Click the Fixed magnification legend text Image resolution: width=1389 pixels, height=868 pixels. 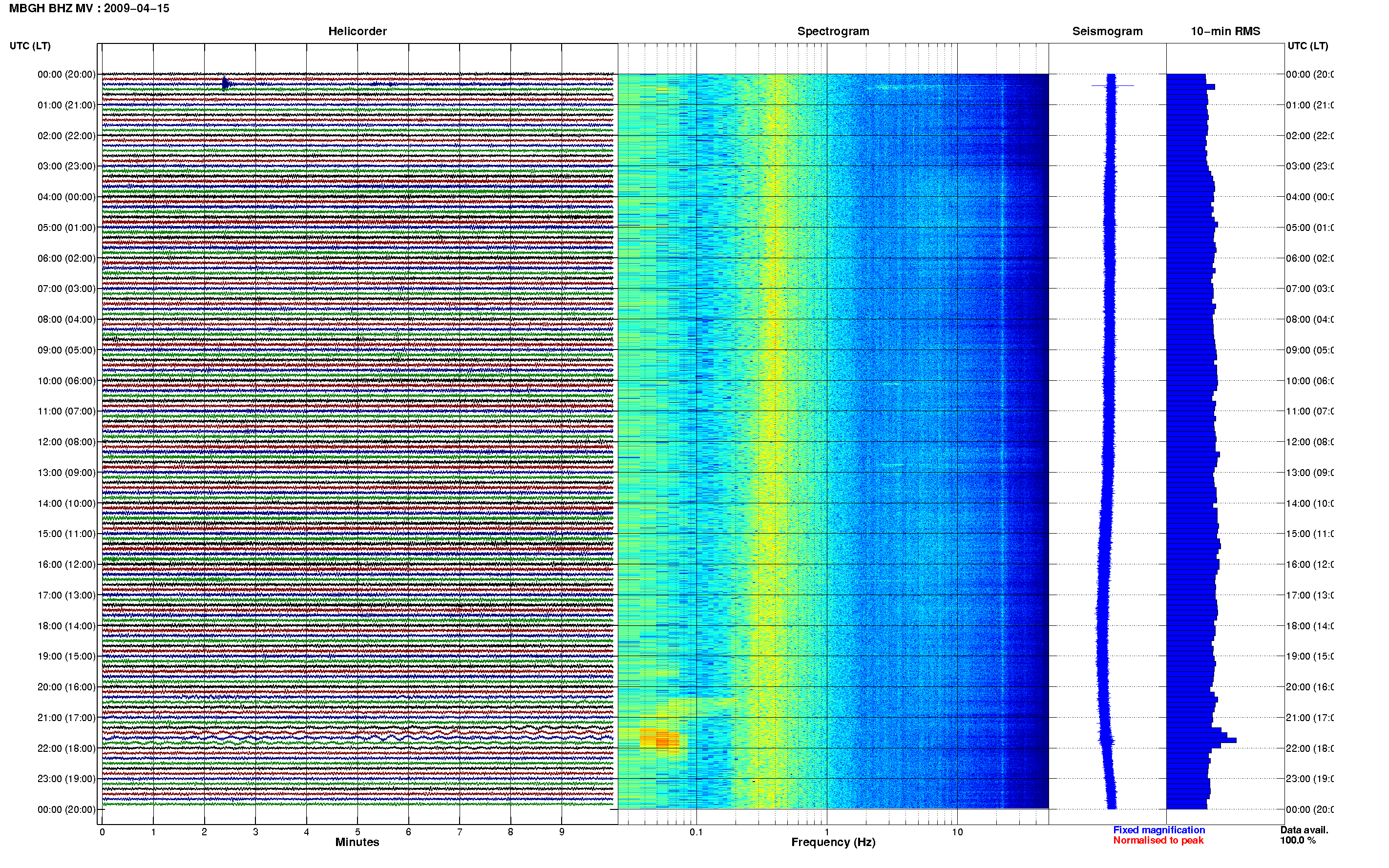click(1159, 830)
